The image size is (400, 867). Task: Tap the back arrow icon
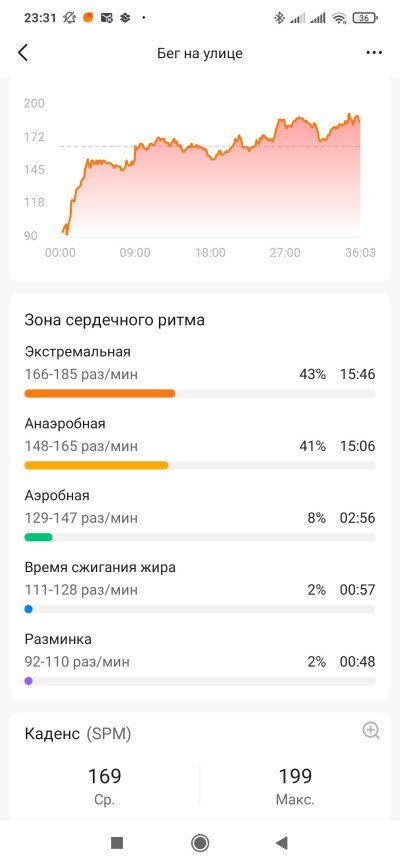click(x=23, y=53)
